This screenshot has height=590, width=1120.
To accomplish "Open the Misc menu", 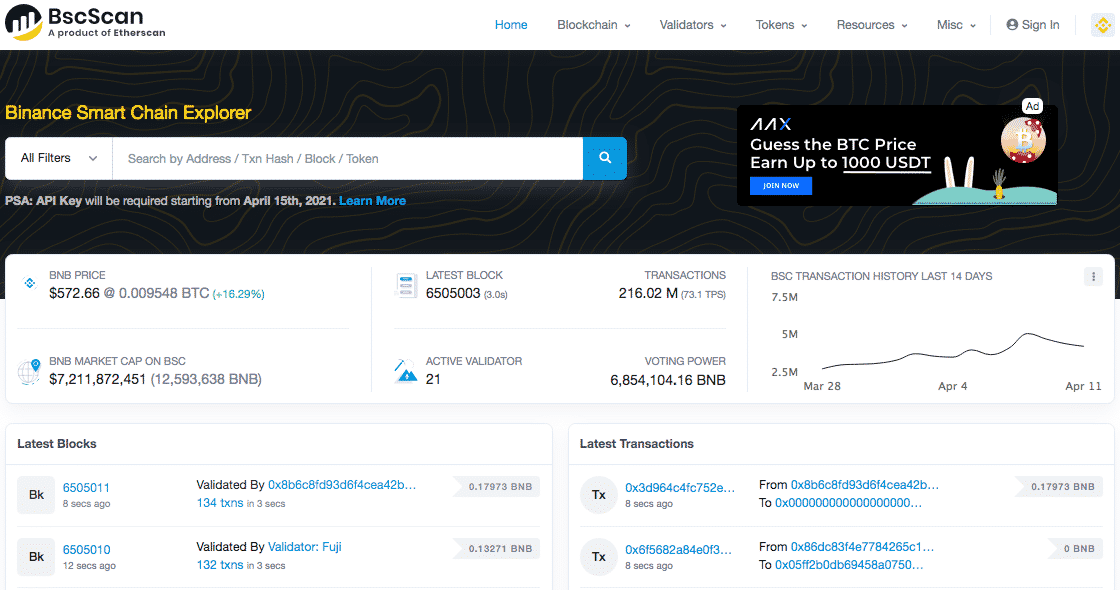I will 956,25.
